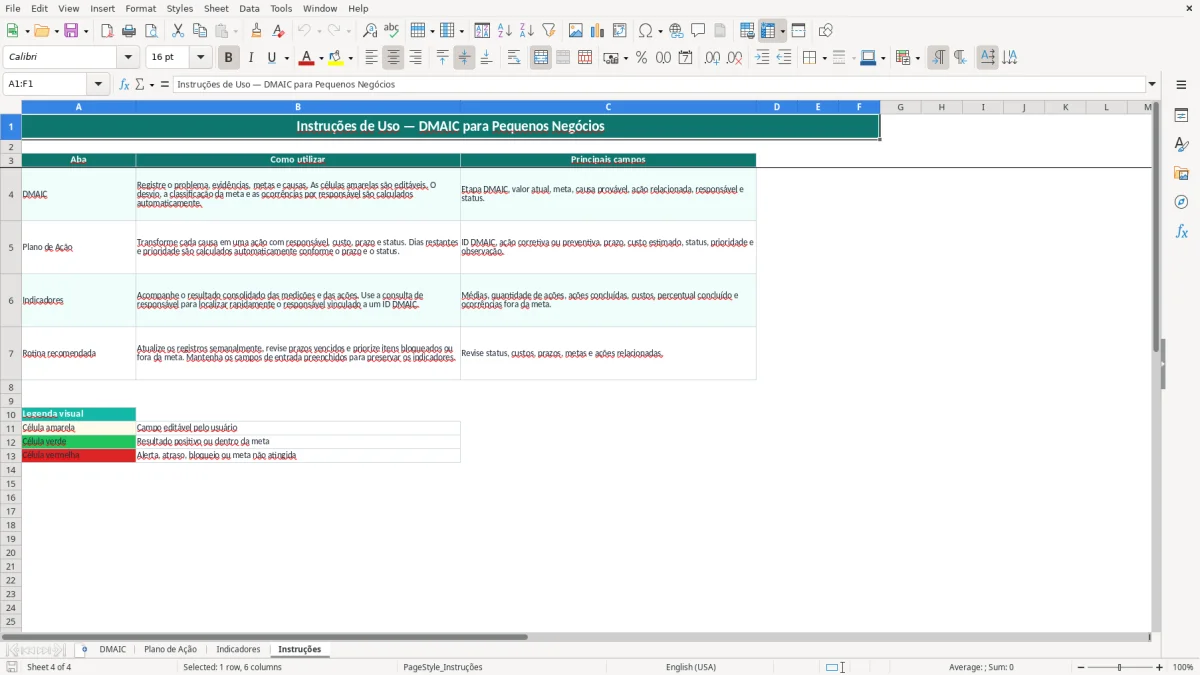1200x675 pixels.
Task: Open the Format menu
Action: pos(141,8)
